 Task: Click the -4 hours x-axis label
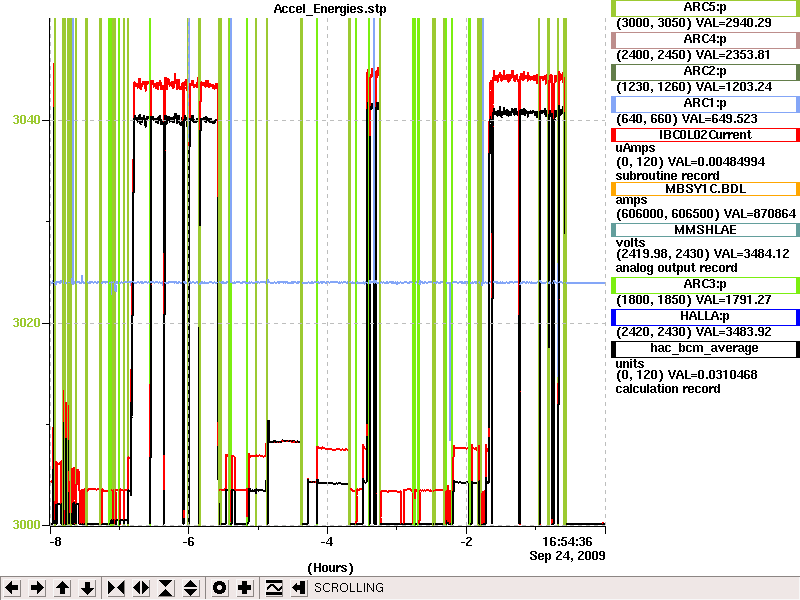tap(327, 541)
